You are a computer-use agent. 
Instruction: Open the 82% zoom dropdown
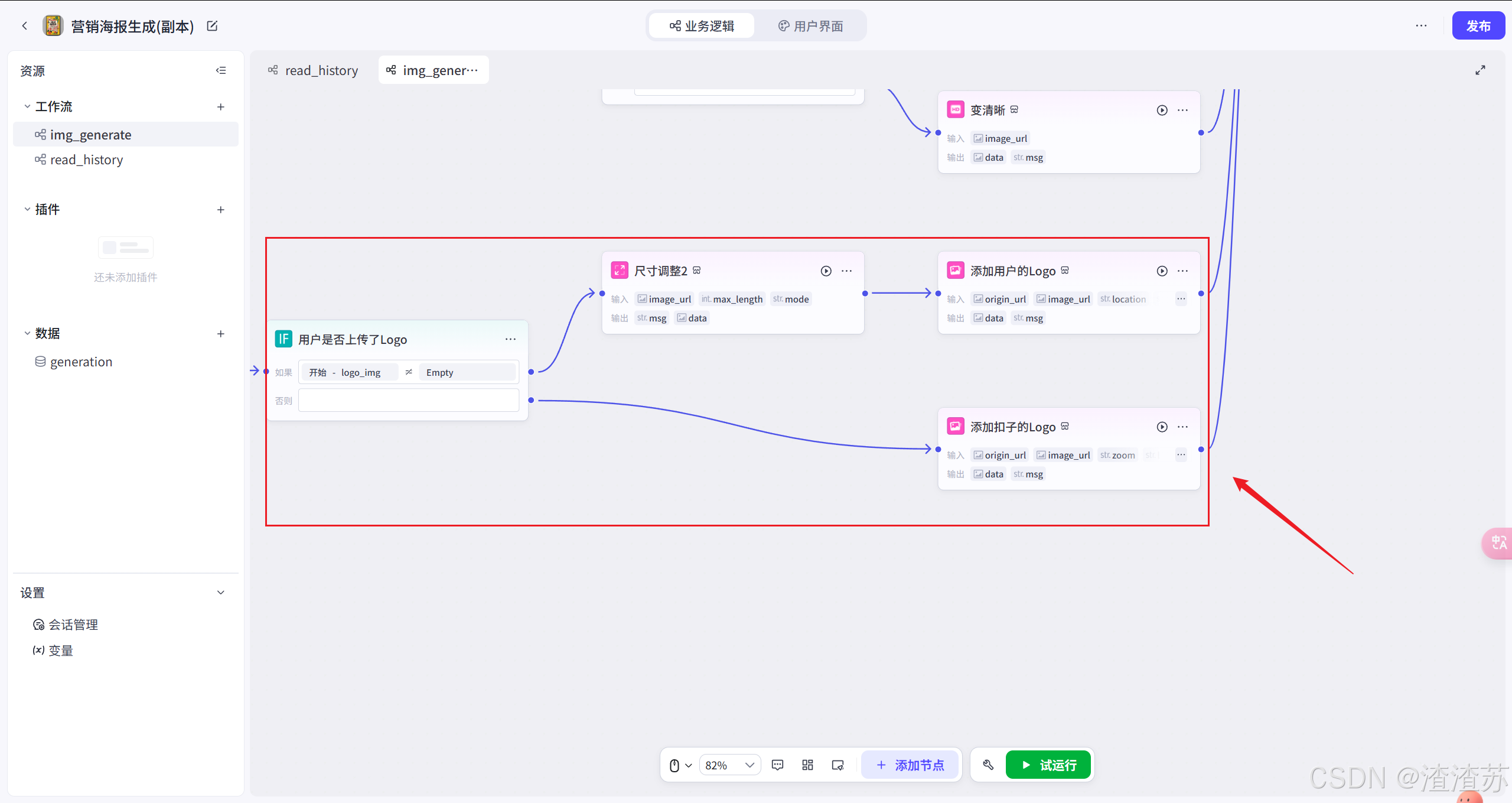click(730, 765)
